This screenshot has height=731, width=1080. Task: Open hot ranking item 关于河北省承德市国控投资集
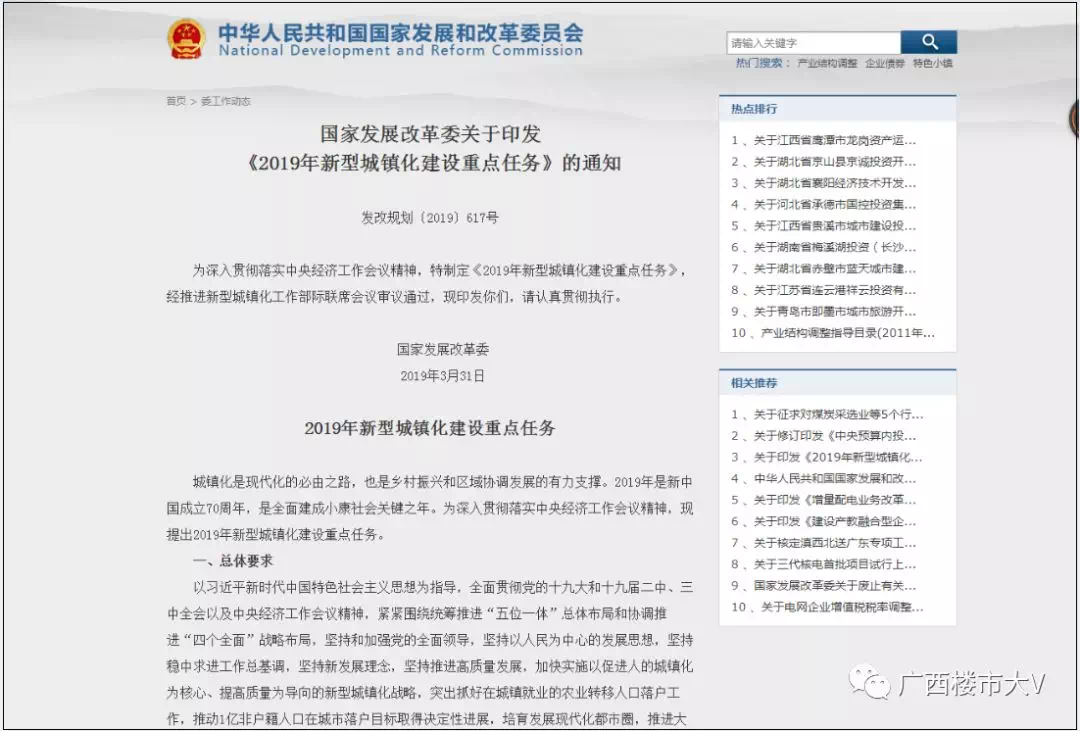click(x=835, y=205)
